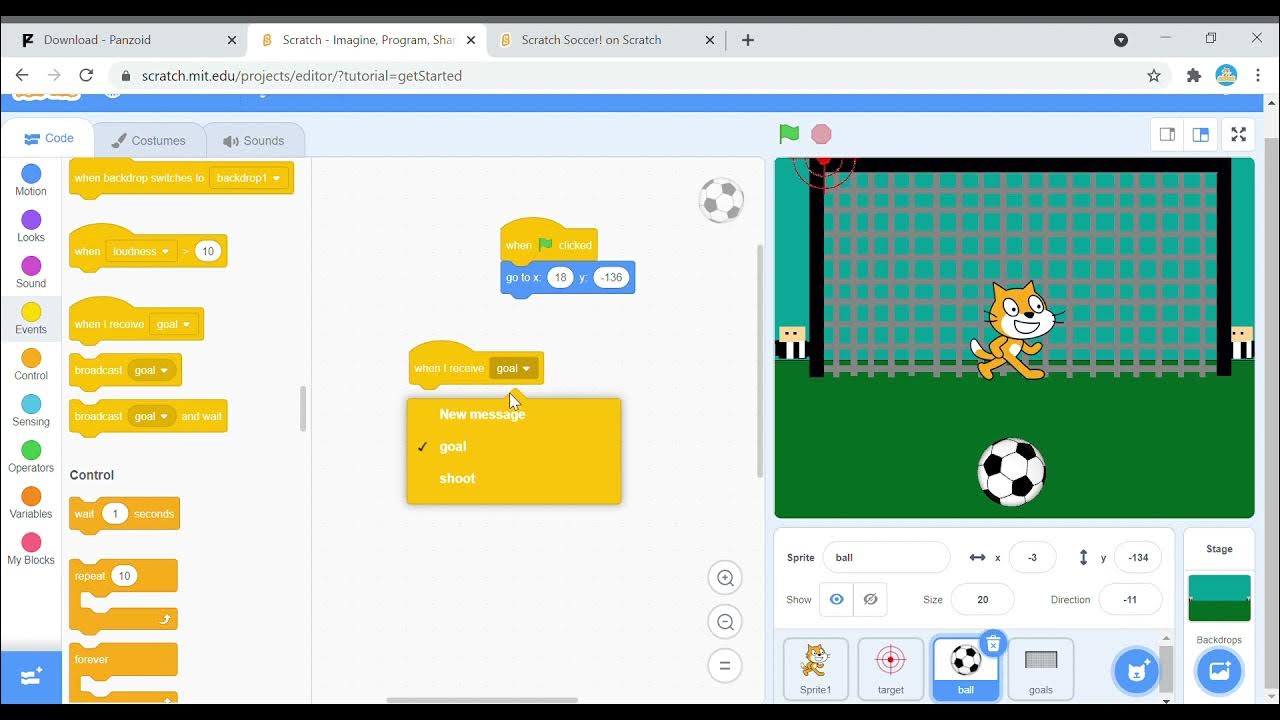Switch to large stage layout

tap(1201, 134)
